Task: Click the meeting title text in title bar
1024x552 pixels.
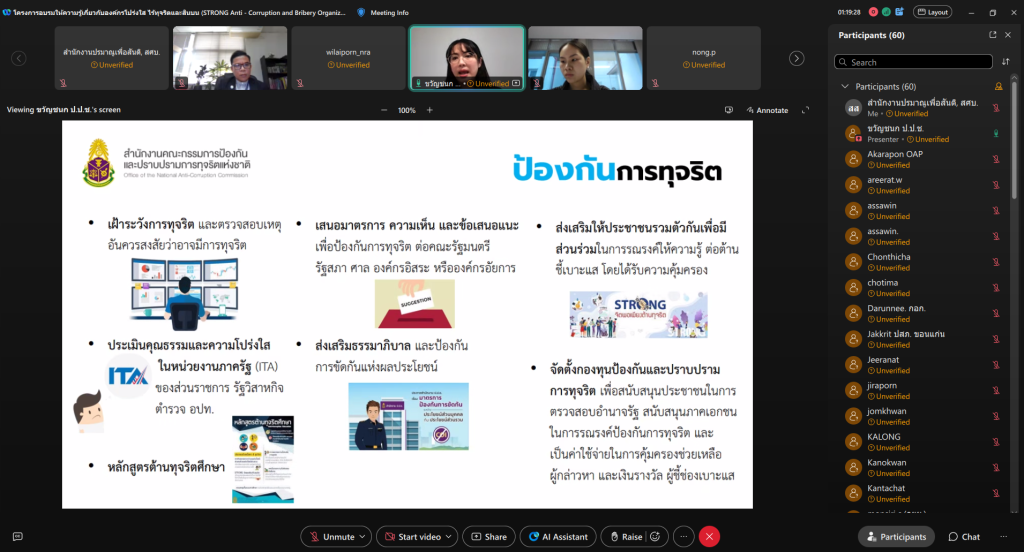Action: click(x=180, y=12)
